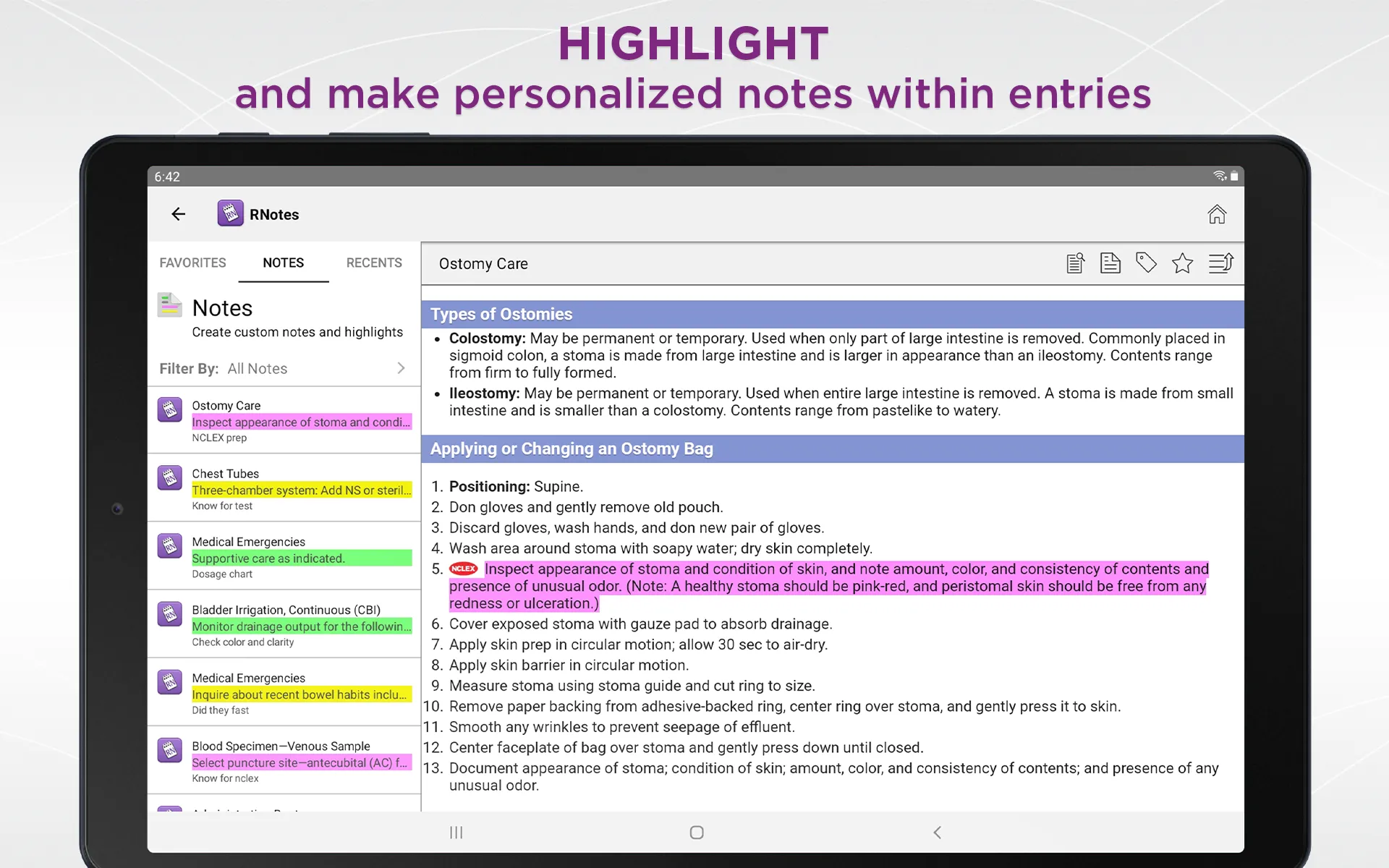Switch to the Favorites tab
Image resolution: width=1389 pixels, height=868 pixels.
click(192, 263)
